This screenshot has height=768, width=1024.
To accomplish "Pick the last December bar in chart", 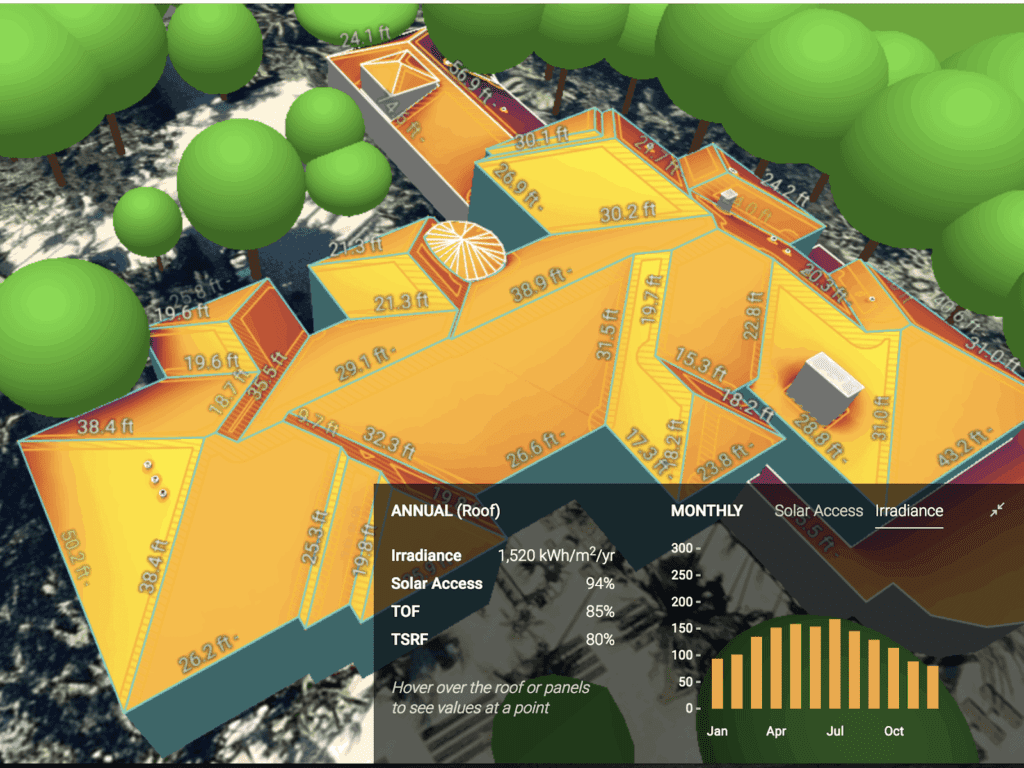I will (933, 687).
